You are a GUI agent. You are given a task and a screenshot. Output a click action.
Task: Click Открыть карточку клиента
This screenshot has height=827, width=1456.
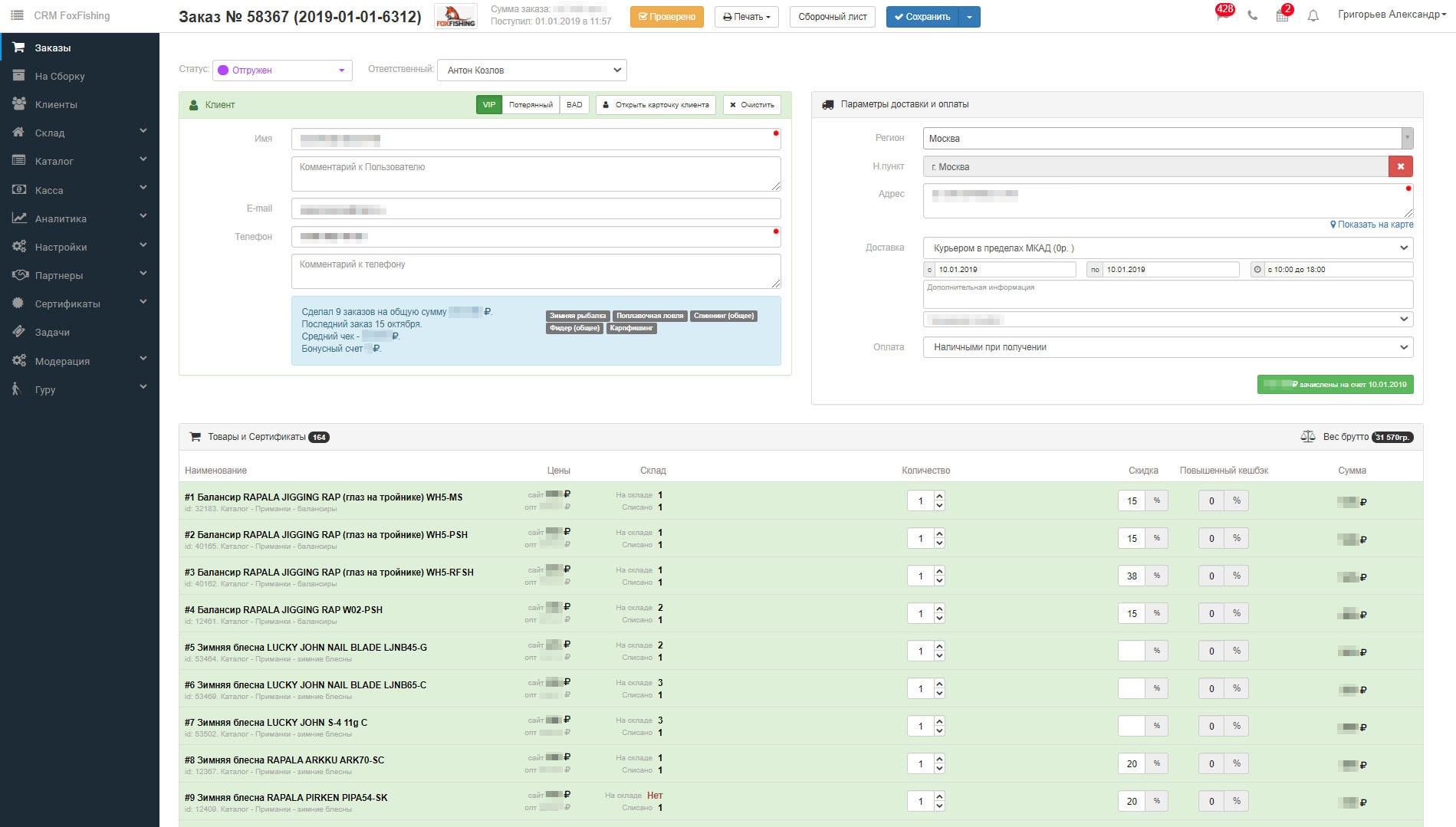point(656,105)
